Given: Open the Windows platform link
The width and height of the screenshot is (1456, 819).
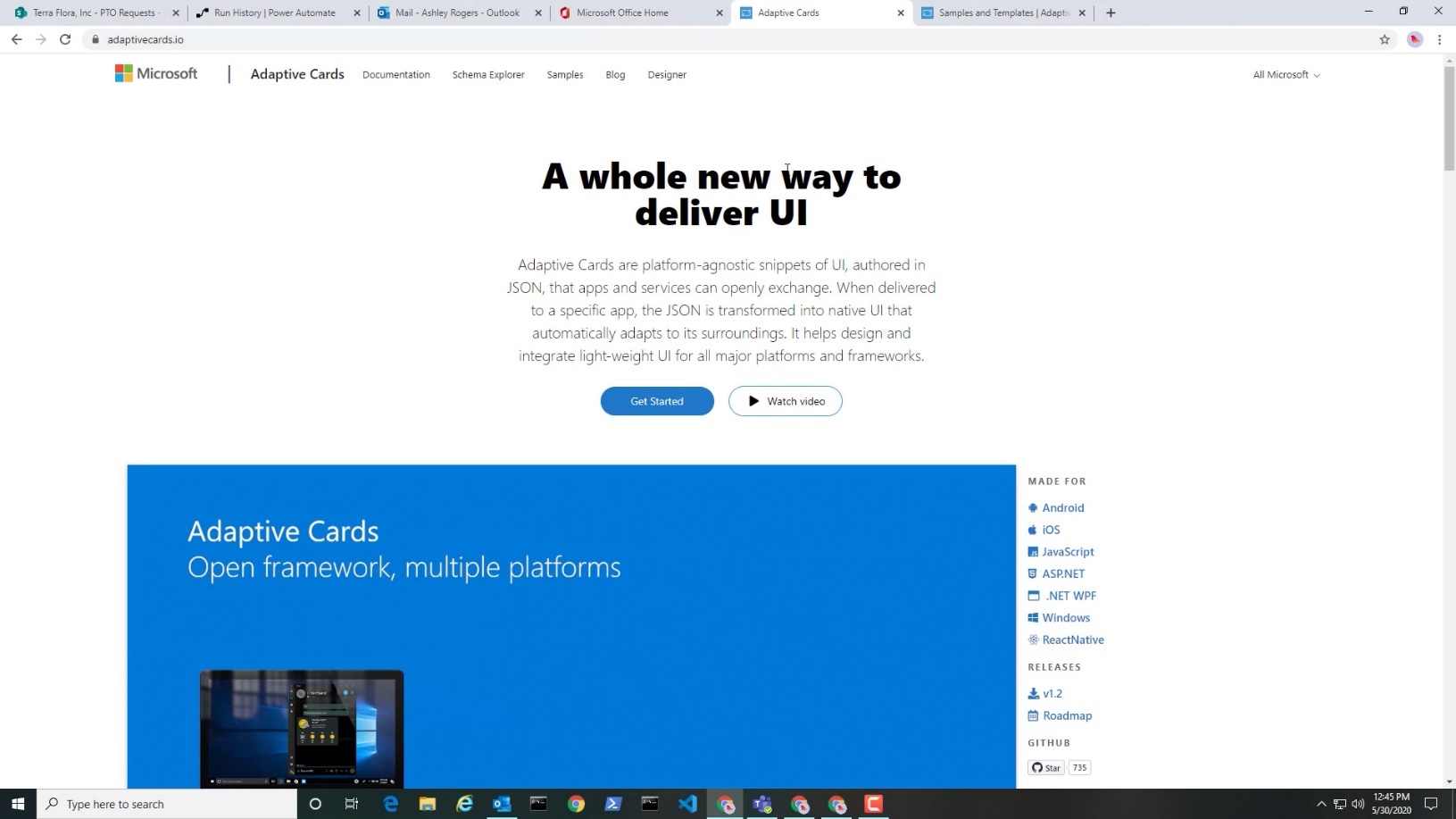Looking at the screenshot, I should click(1059, 618).
